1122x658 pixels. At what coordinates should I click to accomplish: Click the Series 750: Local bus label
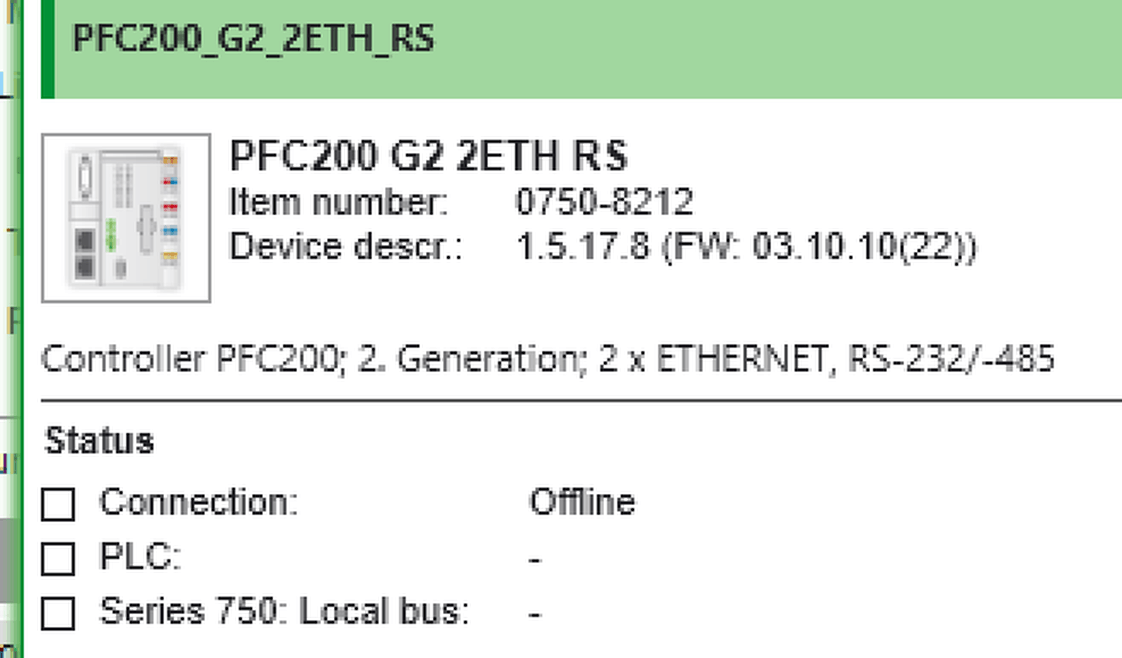[x=285, y=612]
